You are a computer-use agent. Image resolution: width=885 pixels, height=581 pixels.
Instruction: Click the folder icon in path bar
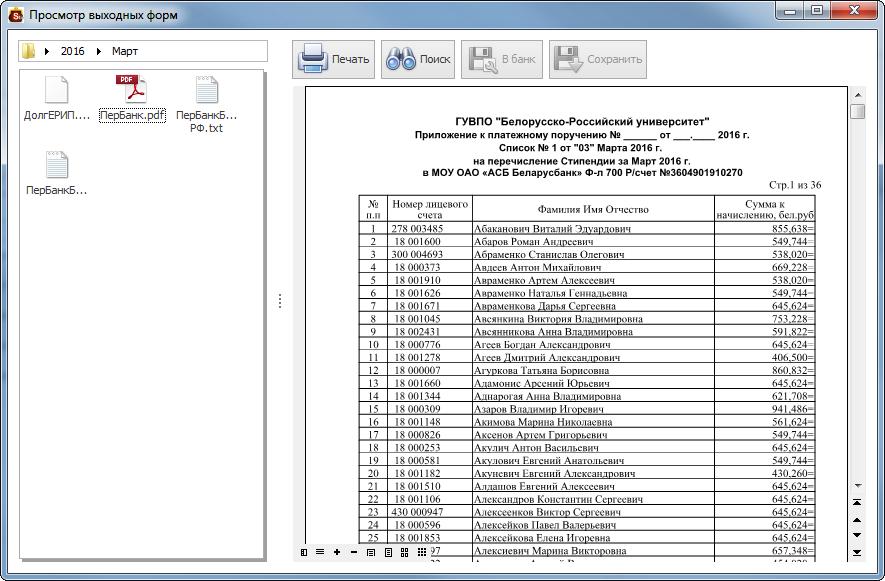(x=28, y=51)
